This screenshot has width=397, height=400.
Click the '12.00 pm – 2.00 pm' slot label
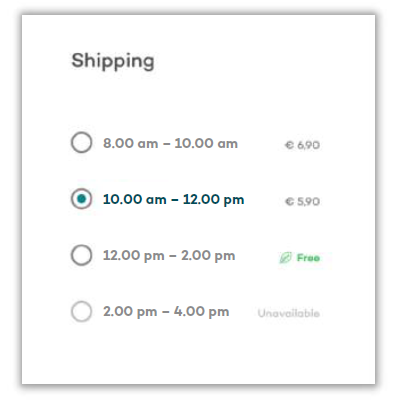[169, 256]
